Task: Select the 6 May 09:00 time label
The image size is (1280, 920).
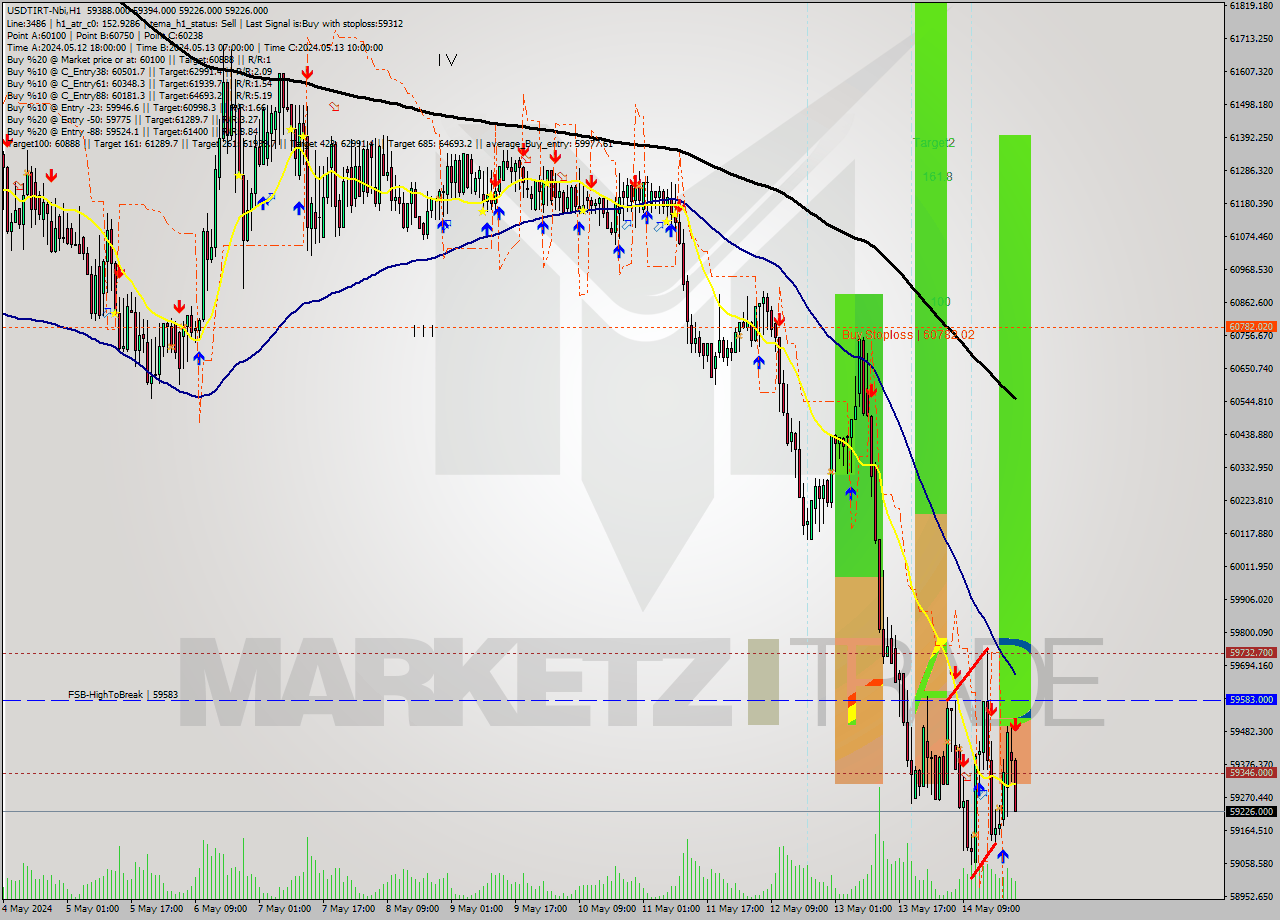Action: [222, 909]
